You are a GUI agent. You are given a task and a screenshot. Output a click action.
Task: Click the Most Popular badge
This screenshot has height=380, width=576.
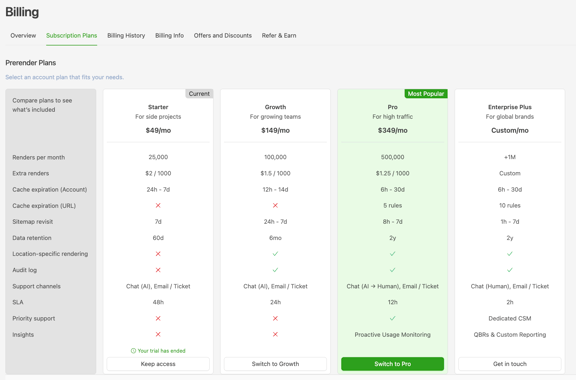coord(426,94)
